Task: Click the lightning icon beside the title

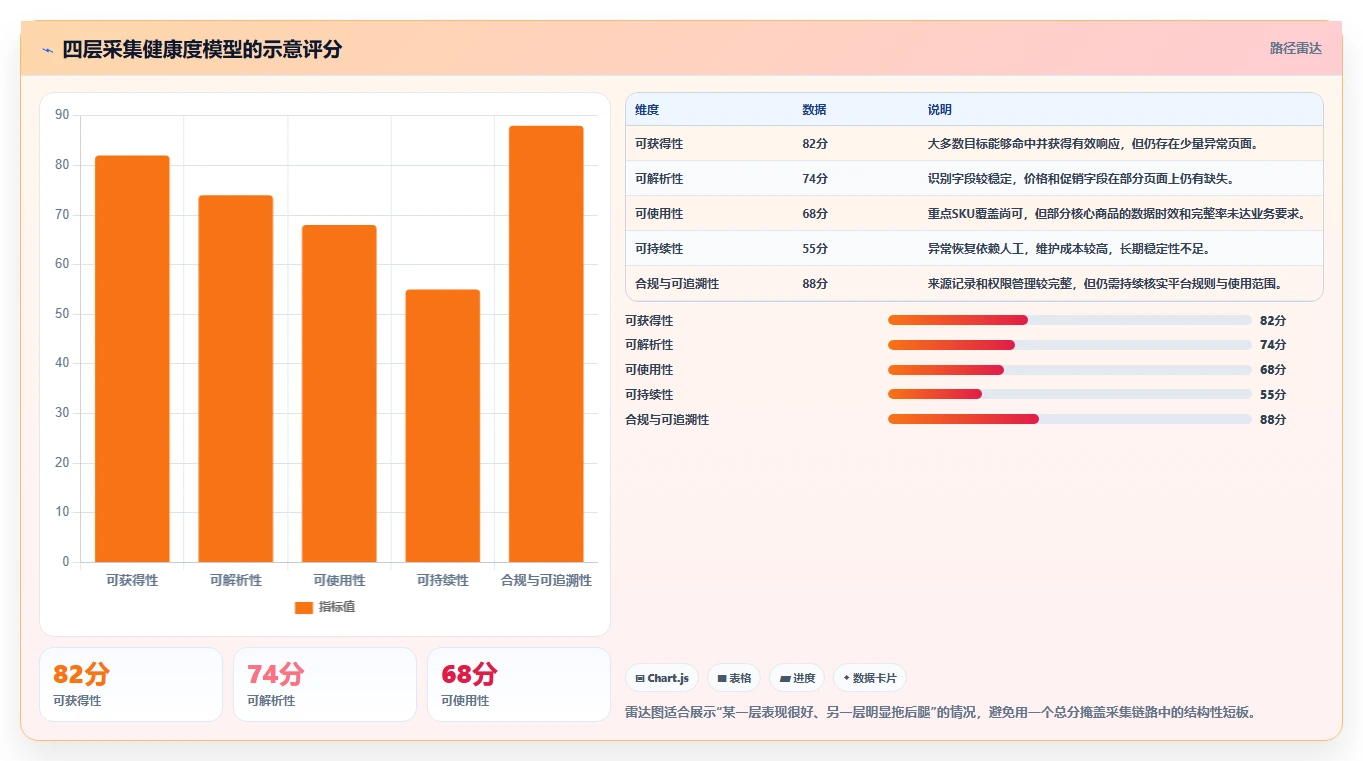Action: coord(47,50)
